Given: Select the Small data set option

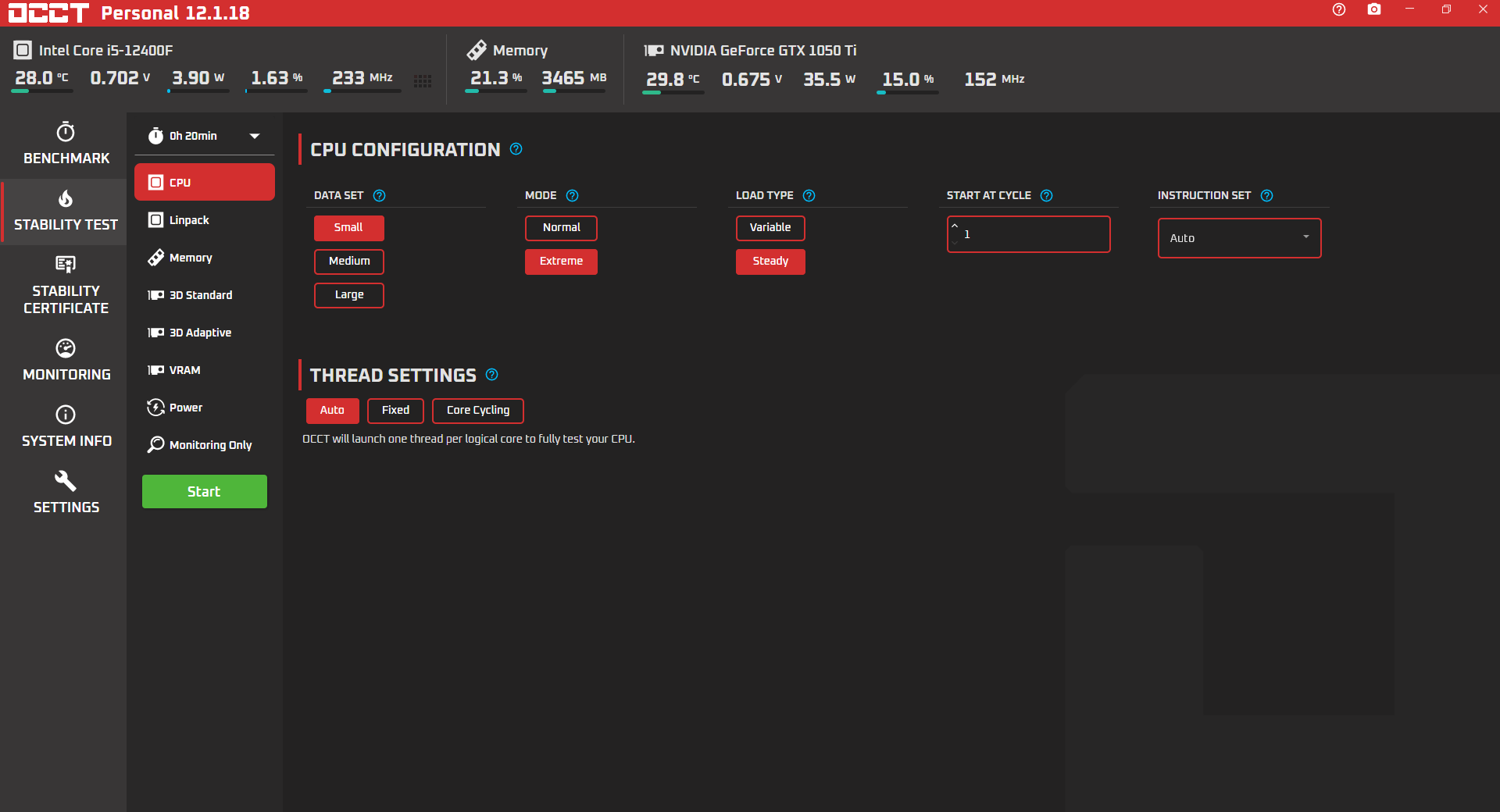Looking at the screenshot, I should [x=349, y=228].
